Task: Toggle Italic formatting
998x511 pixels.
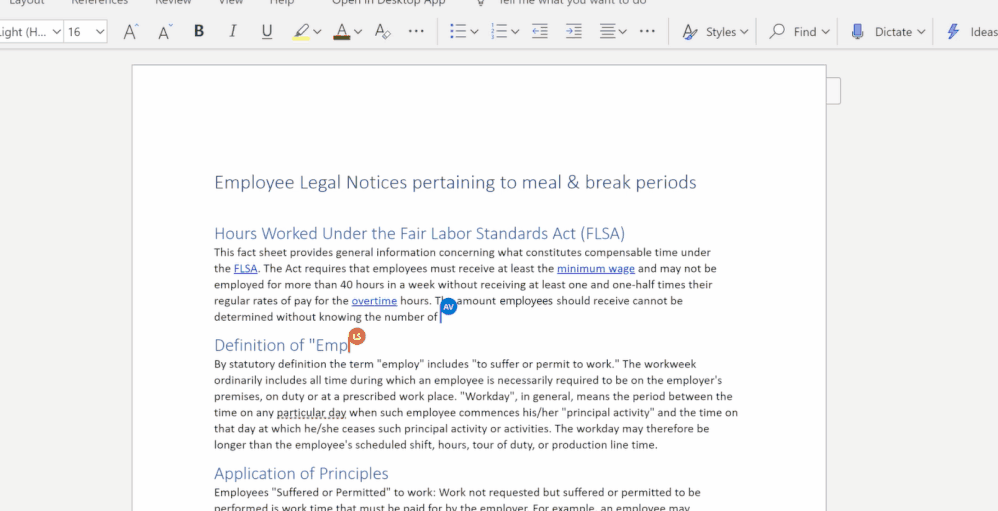Action: click(x=233, y=31)
